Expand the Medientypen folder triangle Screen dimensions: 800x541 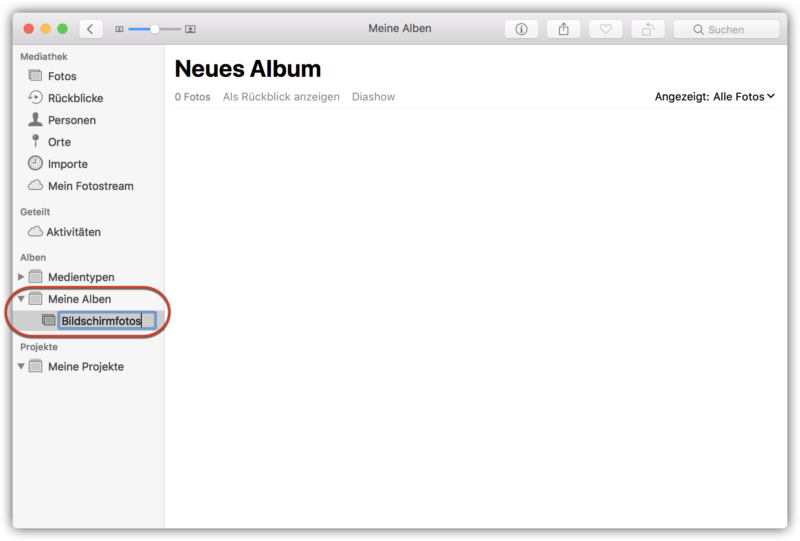pos(21,277)
